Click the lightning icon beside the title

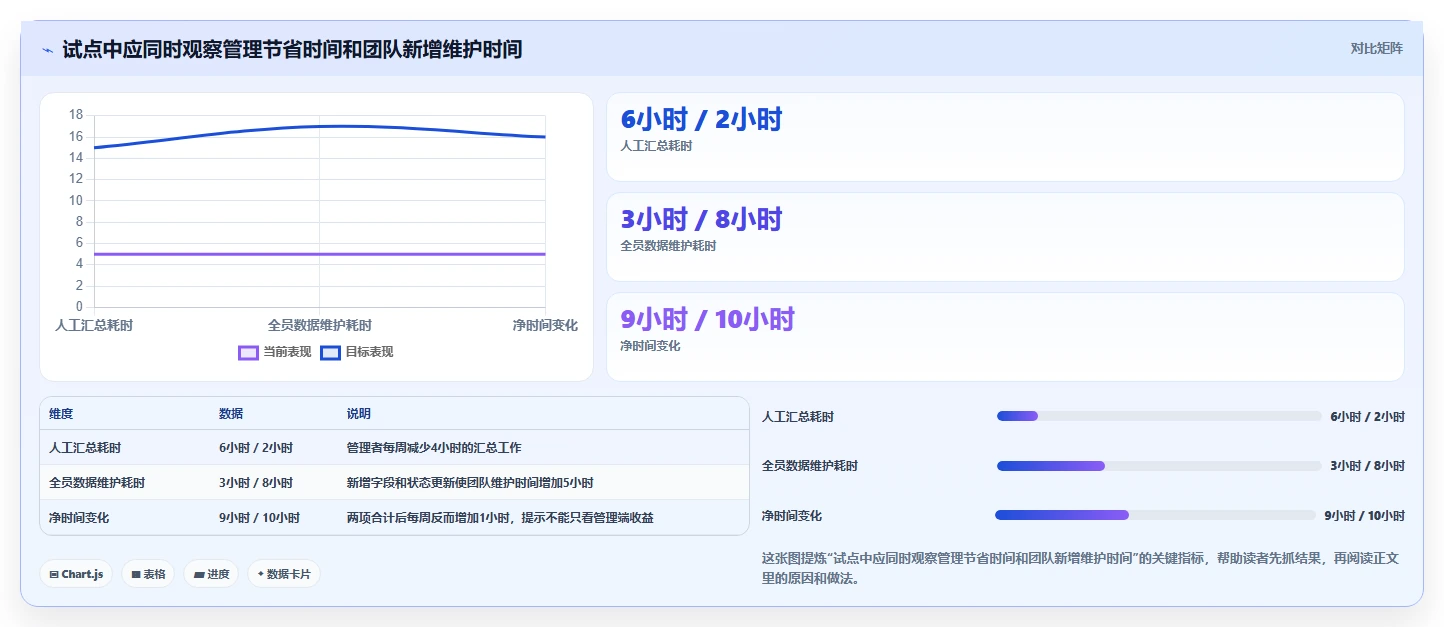47,49
